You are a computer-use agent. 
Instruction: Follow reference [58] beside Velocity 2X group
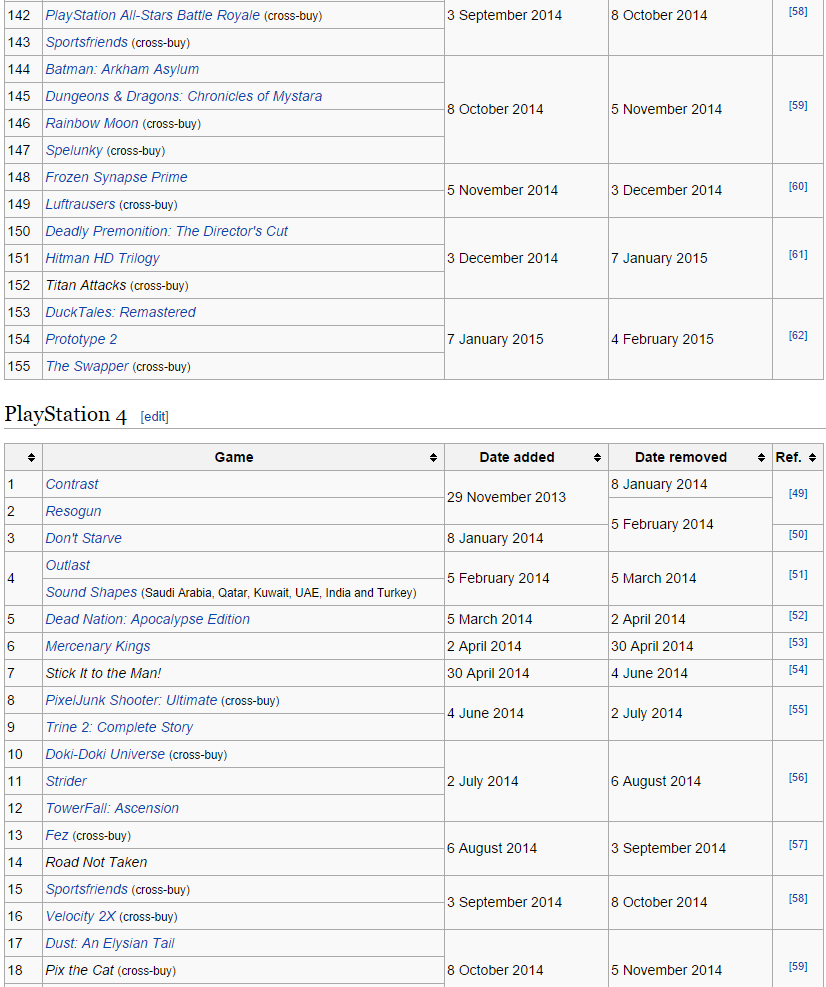[x=798, y=898]
